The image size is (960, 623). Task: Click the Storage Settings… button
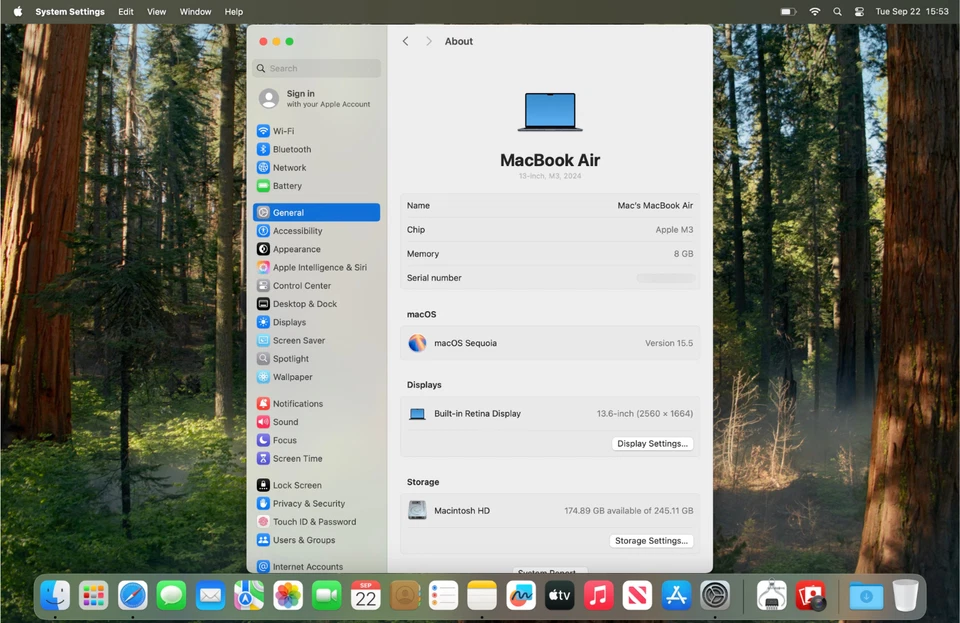pos(651,541)
